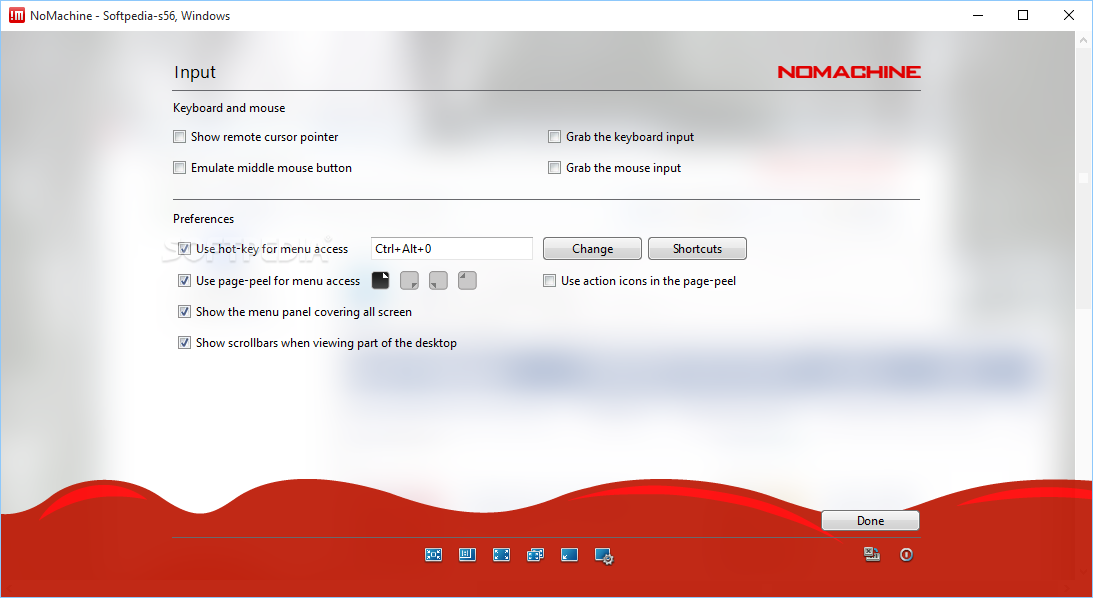This screenshot has width=1093, height=598.
Task: Click the Ctrl+Alt+0 hot-key field
Action: point(452,249)
